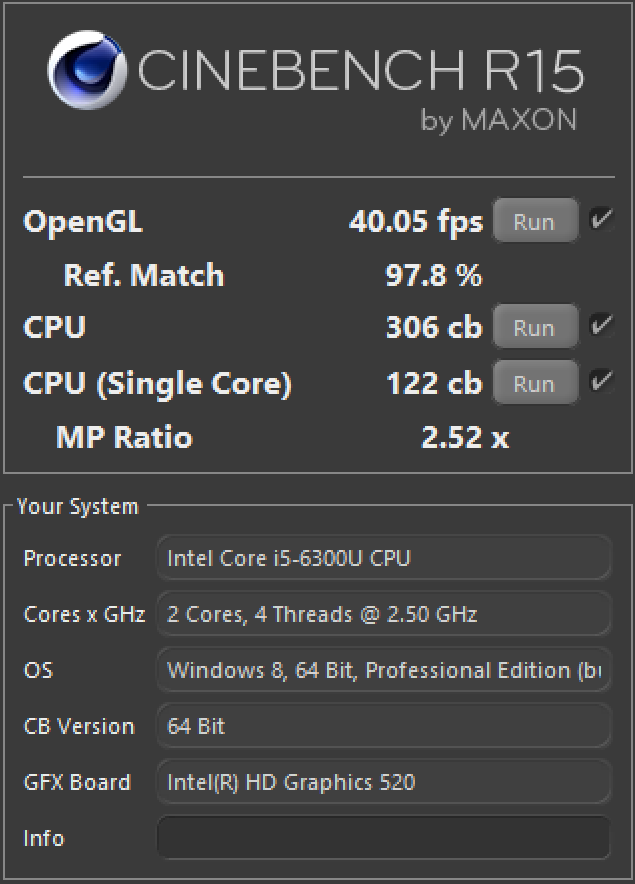
Task: Click the MP Ratio 2.52 x value
Action: click(x=465, y=437)
